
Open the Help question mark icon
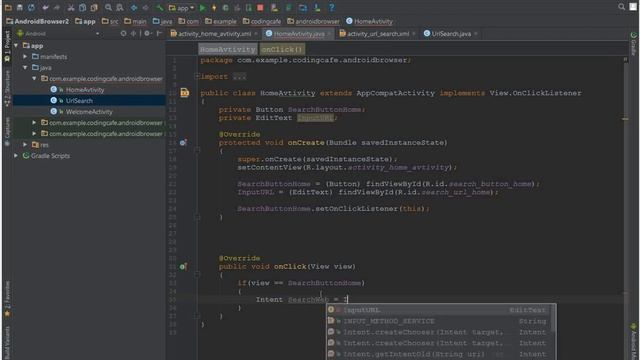point(331,7)
